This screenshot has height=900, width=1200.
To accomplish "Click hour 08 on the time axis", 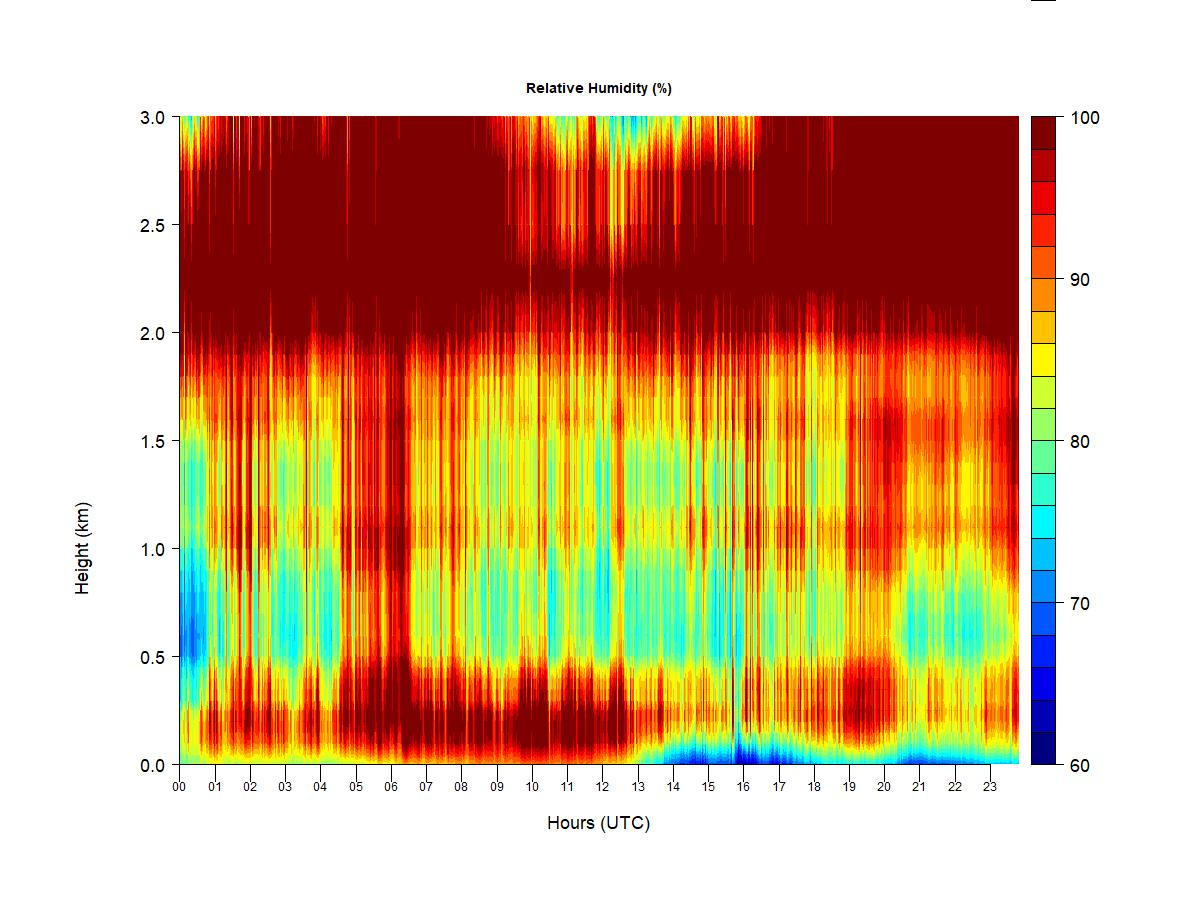I will pyautogui.click(x=461, y=787).
